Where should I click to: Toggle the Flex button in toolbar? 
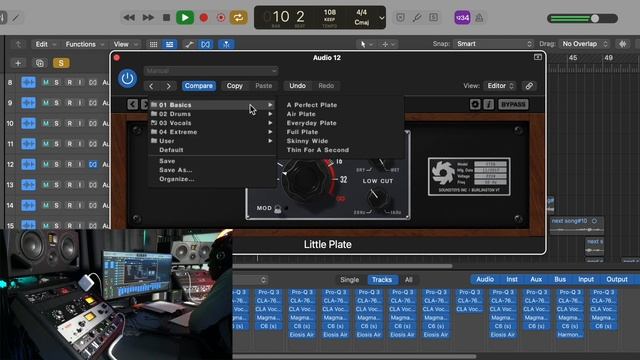click(206, 44)
